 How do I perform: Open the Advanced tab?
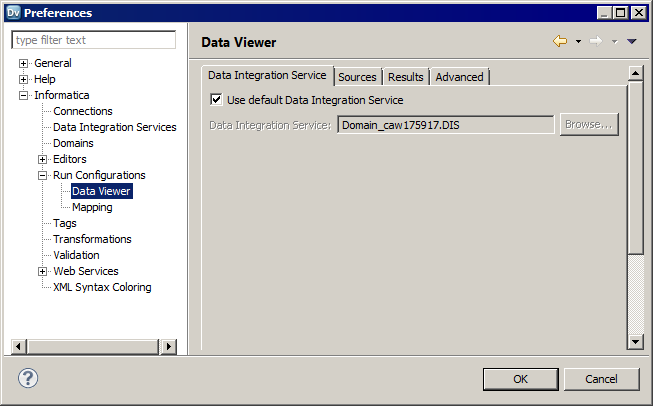click(x=459, y=77)
